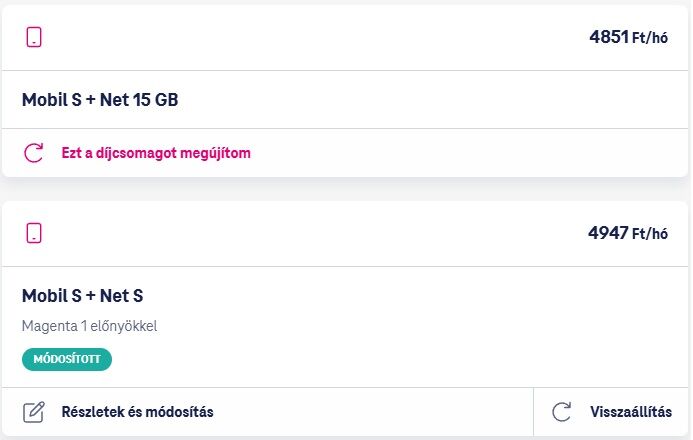693x440 pixels.
Task: Click the pencil edit icon beside Részletek és módosítás
Action: (34, 412)
